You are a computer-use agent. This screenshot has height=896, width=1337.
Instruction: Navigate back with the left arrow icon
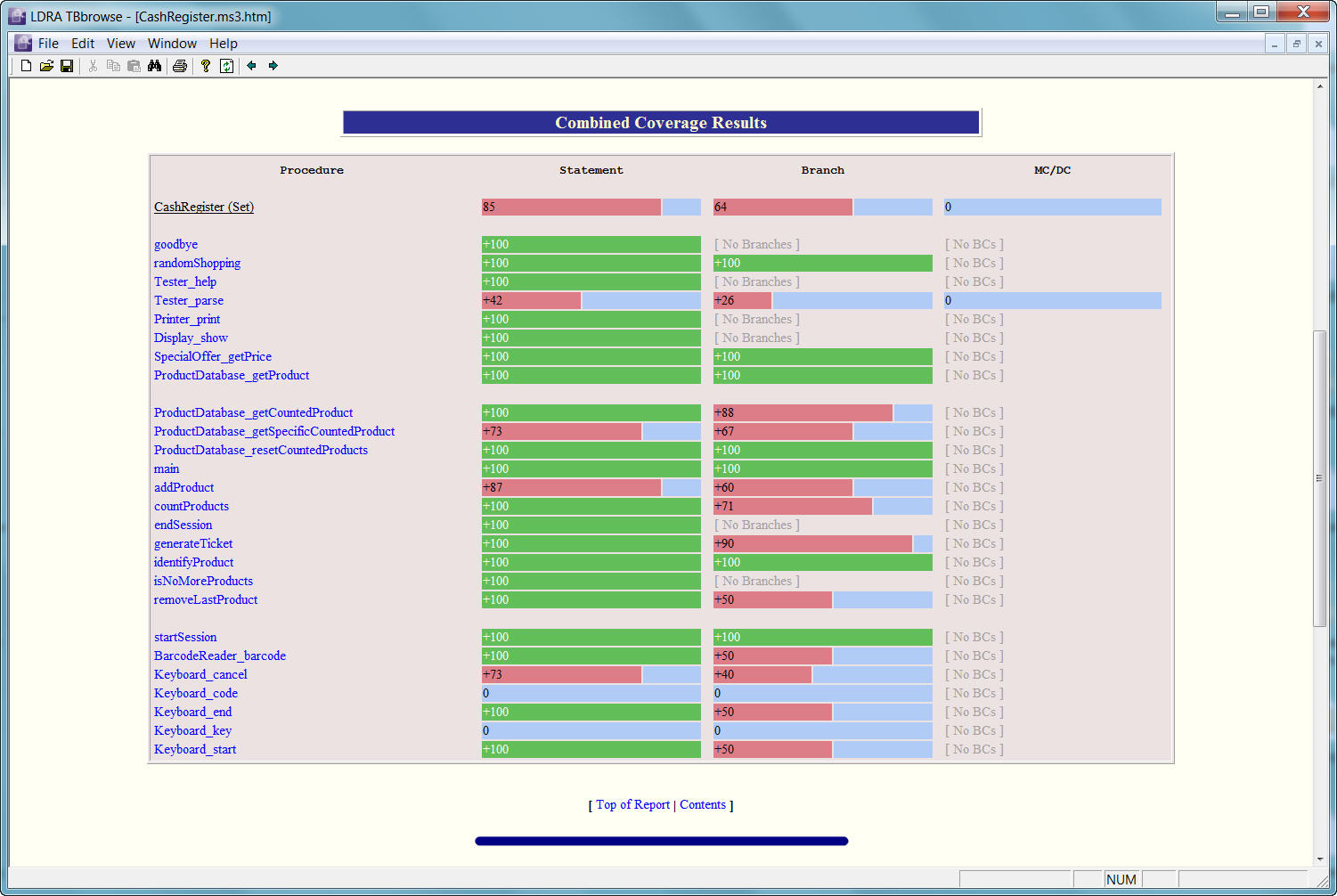[252, 66]
